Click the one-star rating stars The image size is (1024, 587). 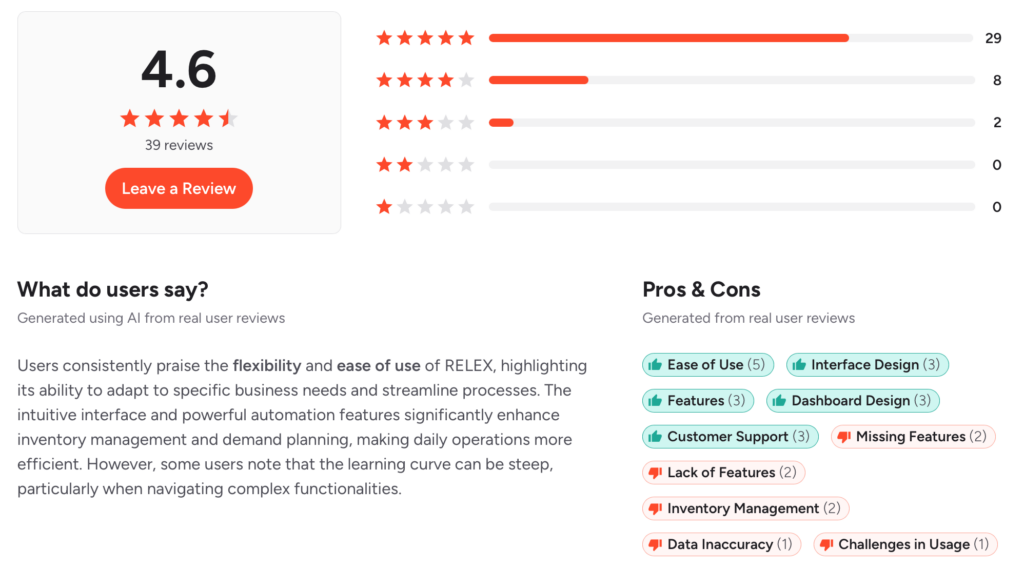coord(425,207)
